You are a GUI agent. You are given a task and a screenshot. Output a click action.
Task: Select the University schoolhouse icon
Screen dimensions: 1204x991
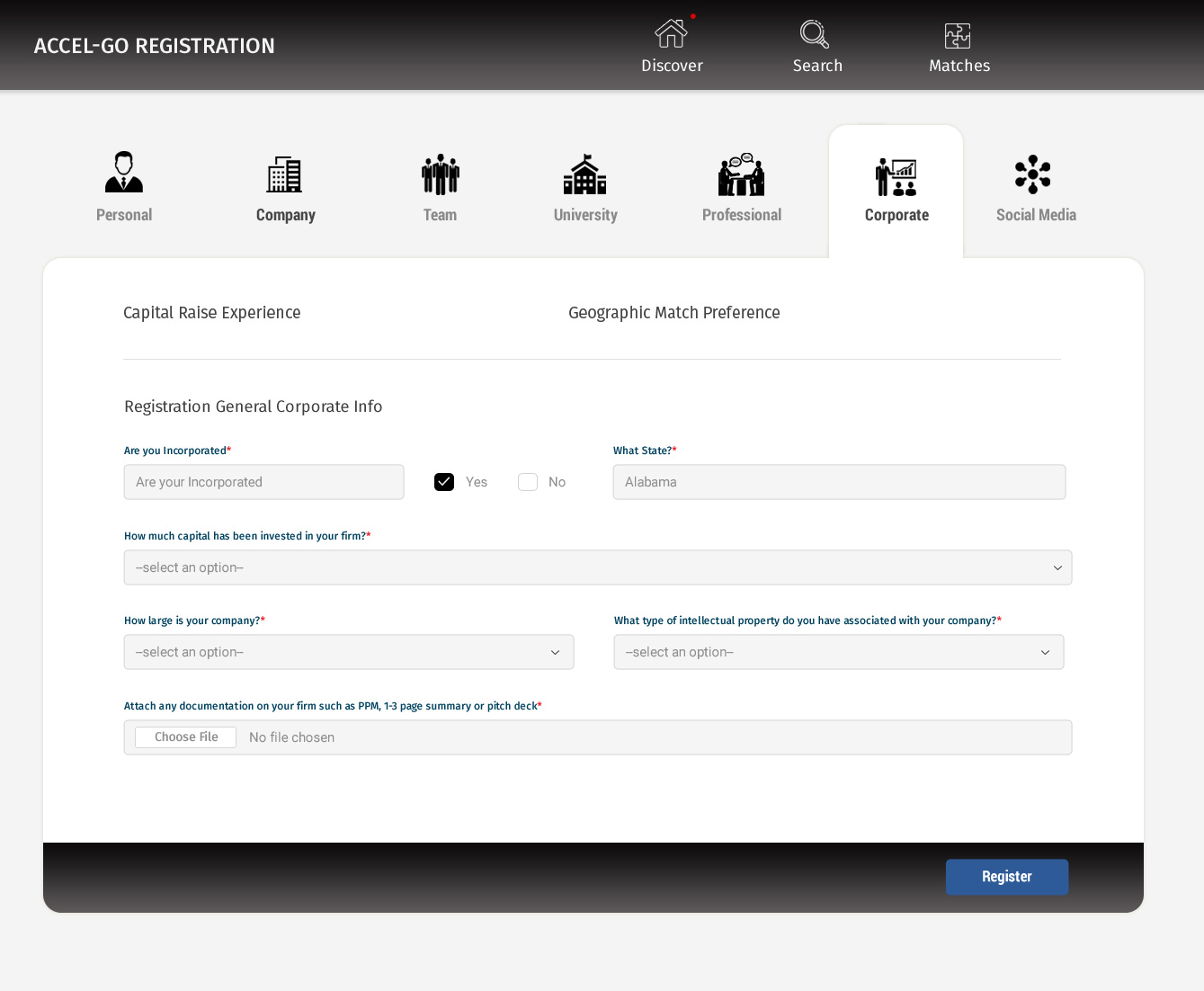584,174
